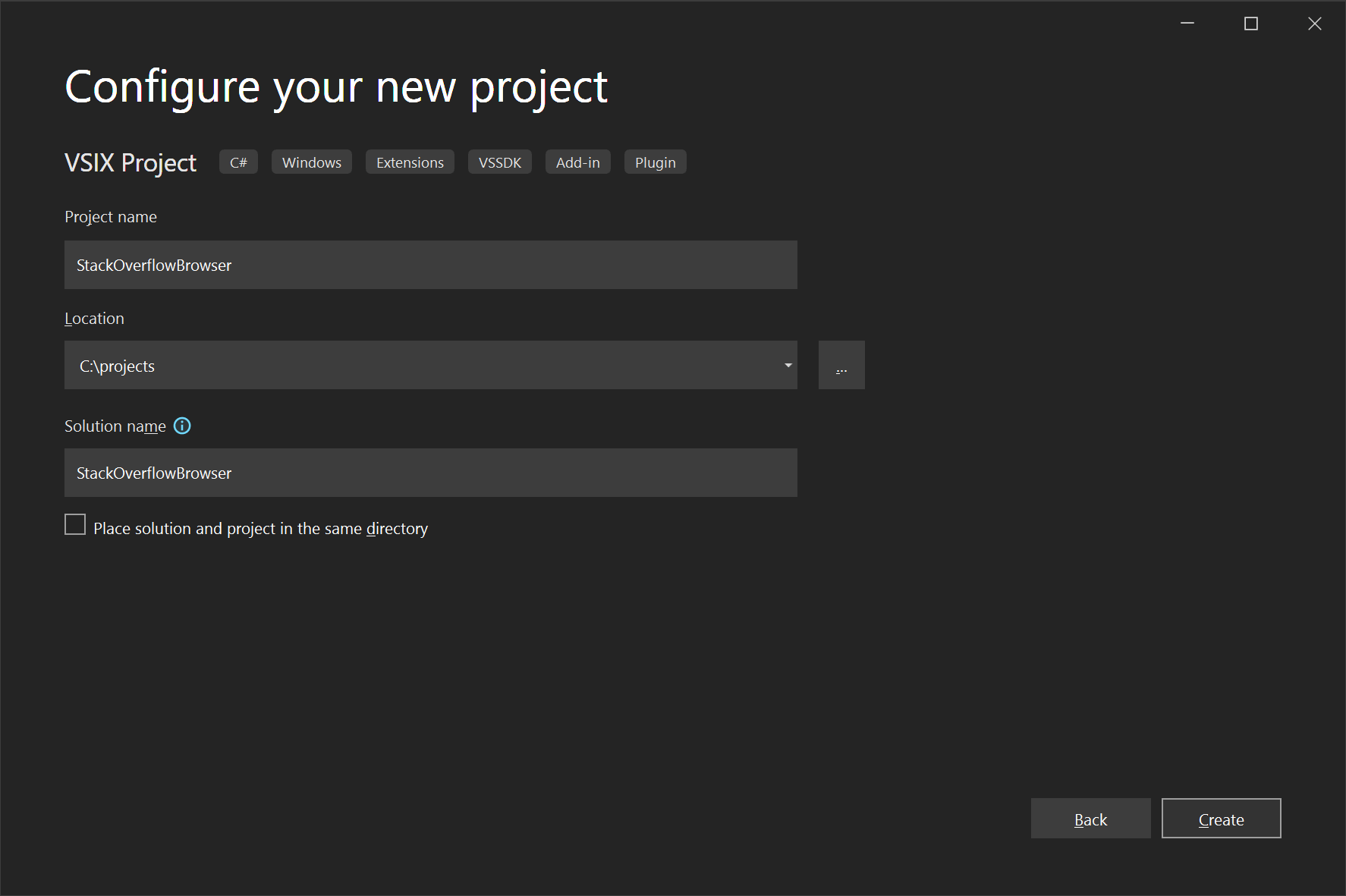Click inside the Project name field
Viewport: 1346px width, 896px height.
(x=430, y=265)
